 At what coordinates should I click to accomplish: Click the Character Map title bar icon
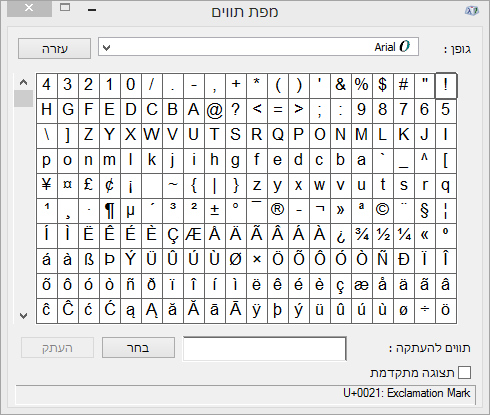pos(472,11)
